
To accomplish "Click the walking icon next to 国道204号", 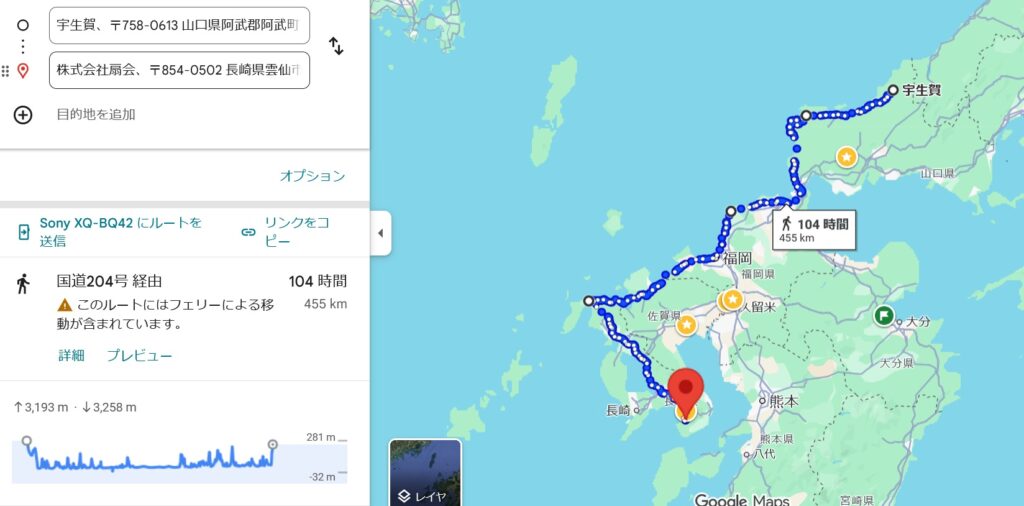I will tap(24, 283).
